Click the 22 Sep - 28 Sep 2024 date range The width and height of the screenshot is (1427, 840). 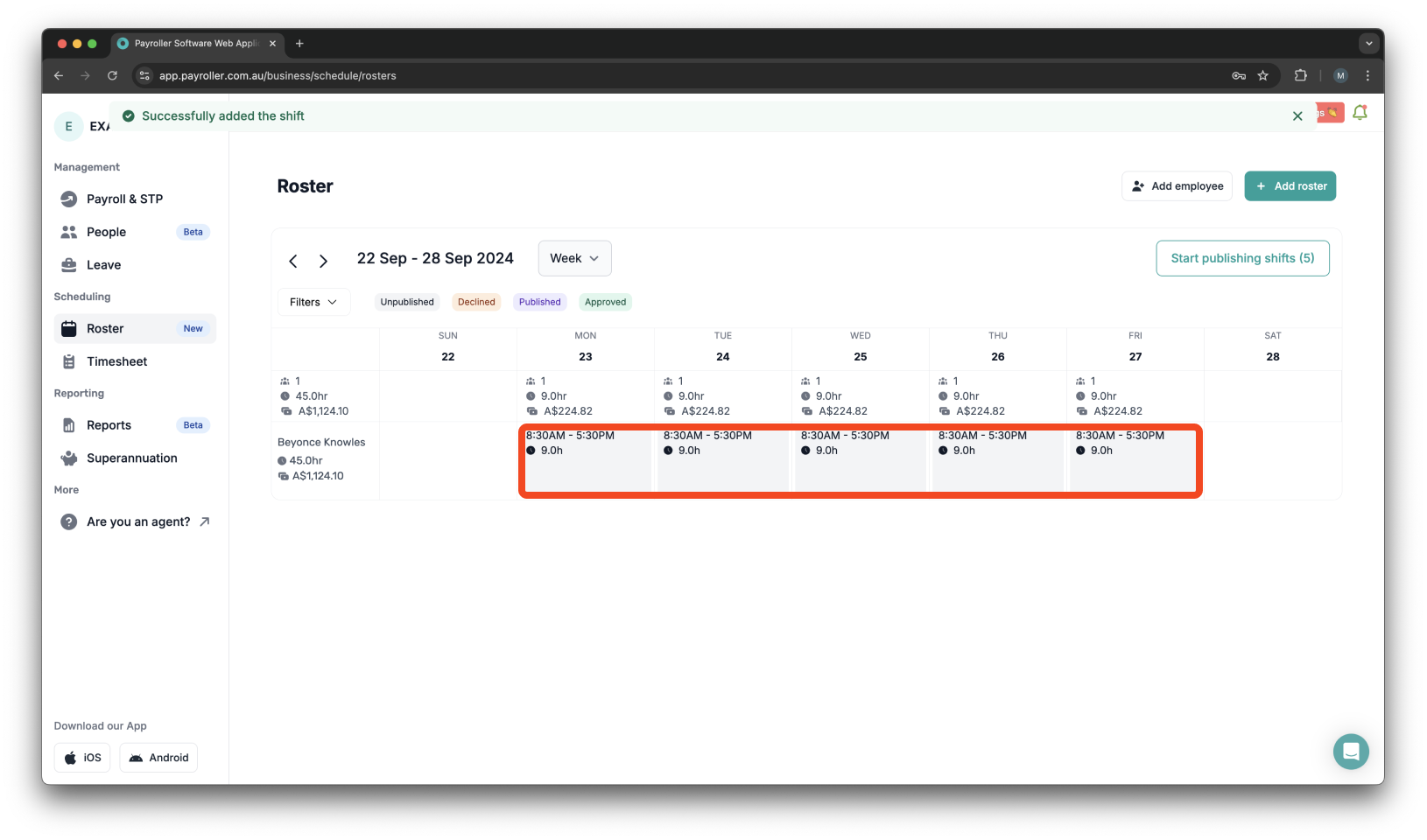click(x=435, y=258)
